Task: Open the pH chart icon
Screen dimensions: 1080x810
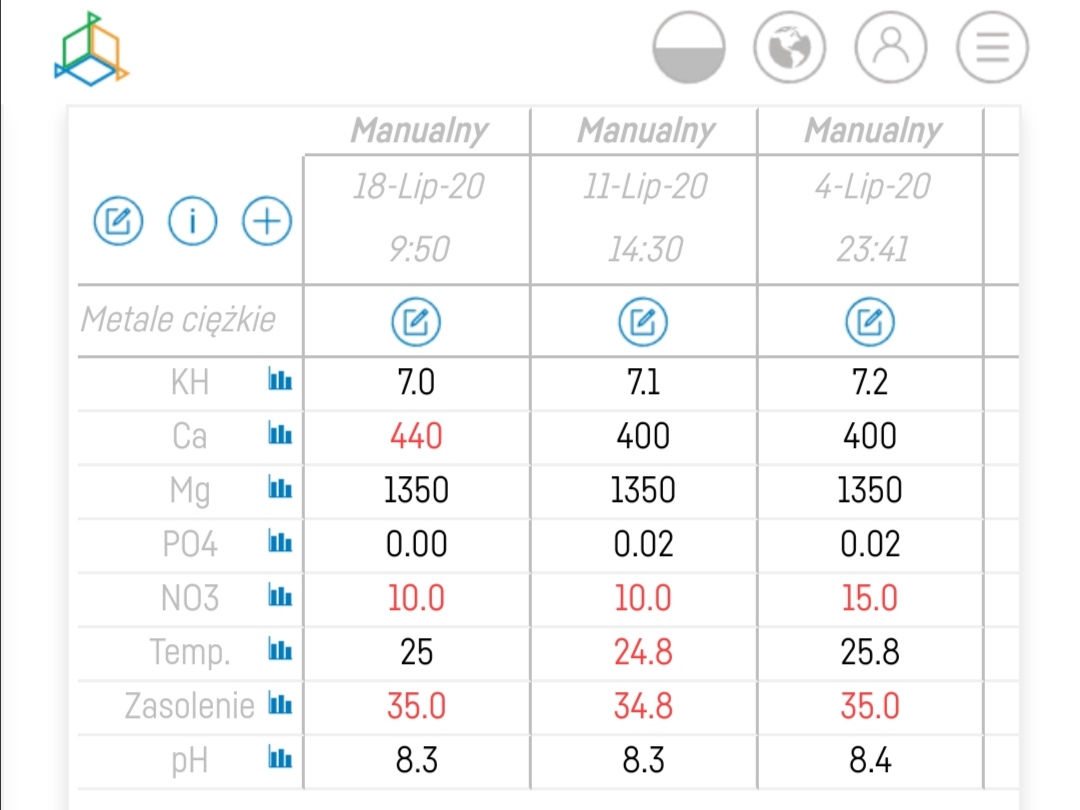Action: (280, 760)
